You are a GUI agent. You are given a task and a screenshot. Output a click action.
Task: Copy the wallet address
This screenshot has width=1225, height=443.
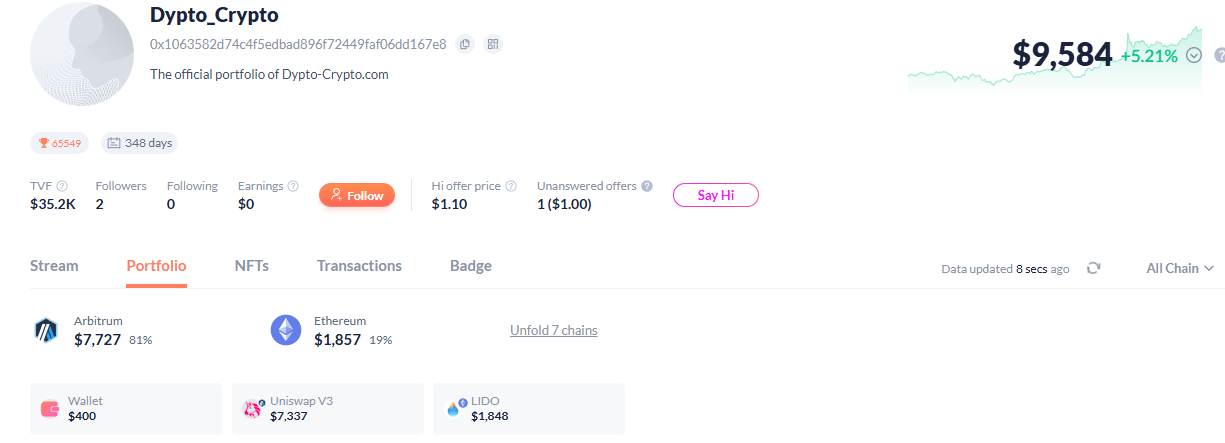(x=465, y=44)
